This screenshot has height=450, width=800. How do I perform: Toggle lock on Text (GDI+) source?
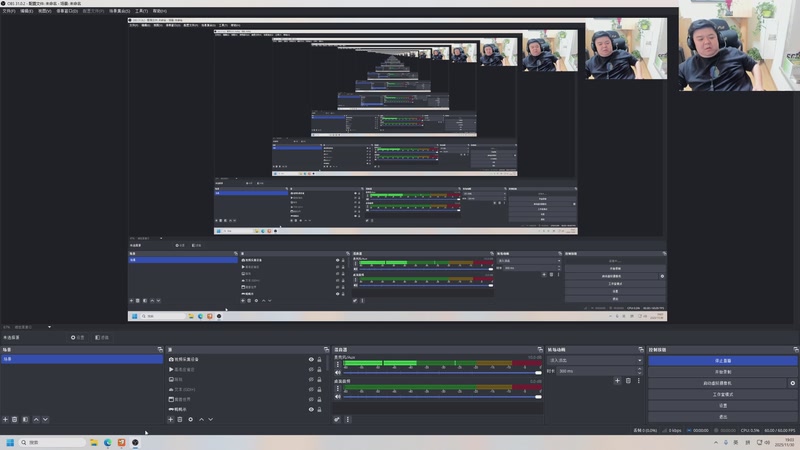pos(319,389)
